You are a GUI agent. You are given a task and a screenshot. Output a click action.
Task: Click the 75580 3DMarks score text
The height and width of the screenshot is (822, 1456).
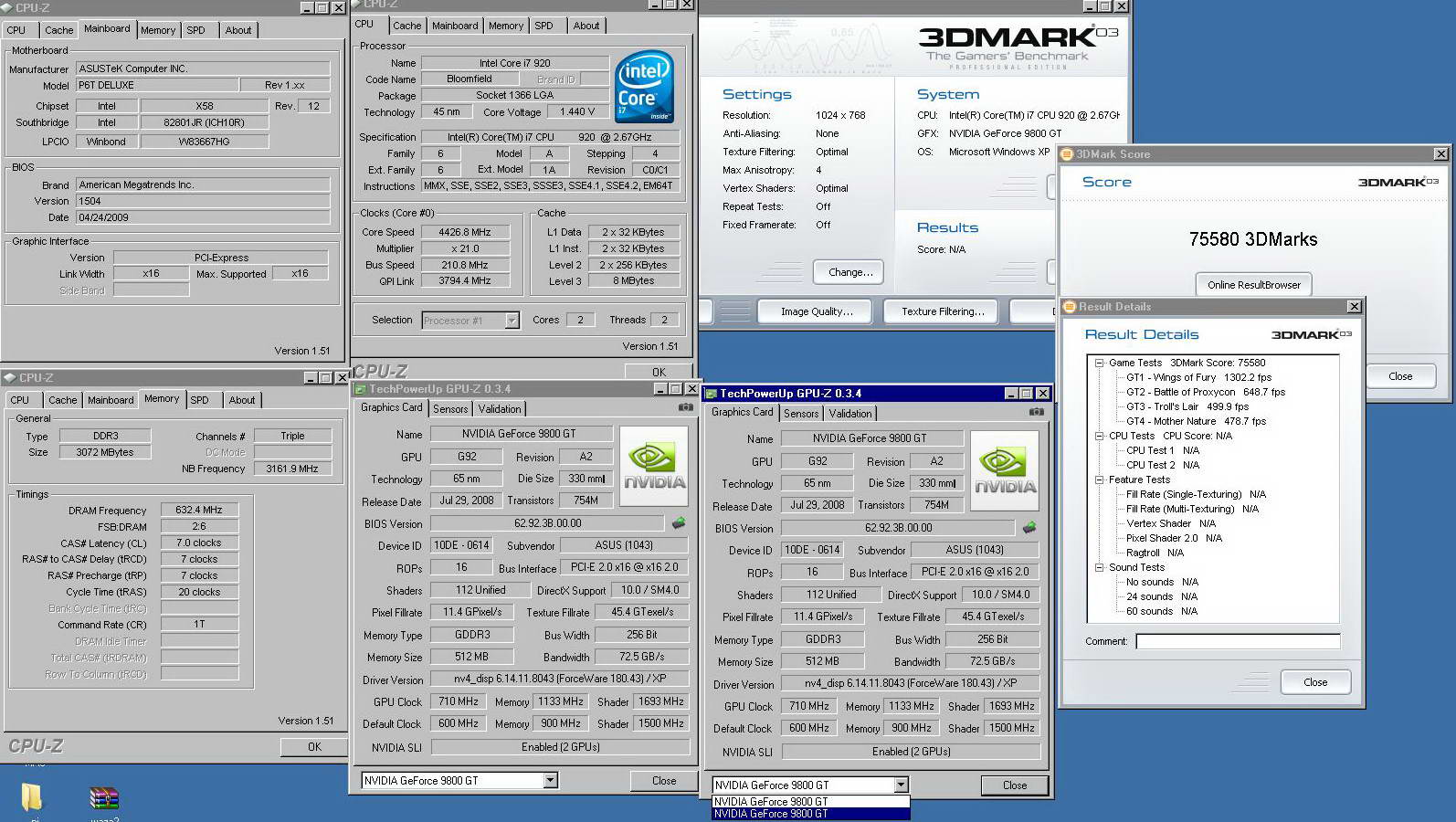click(1253, 239)
